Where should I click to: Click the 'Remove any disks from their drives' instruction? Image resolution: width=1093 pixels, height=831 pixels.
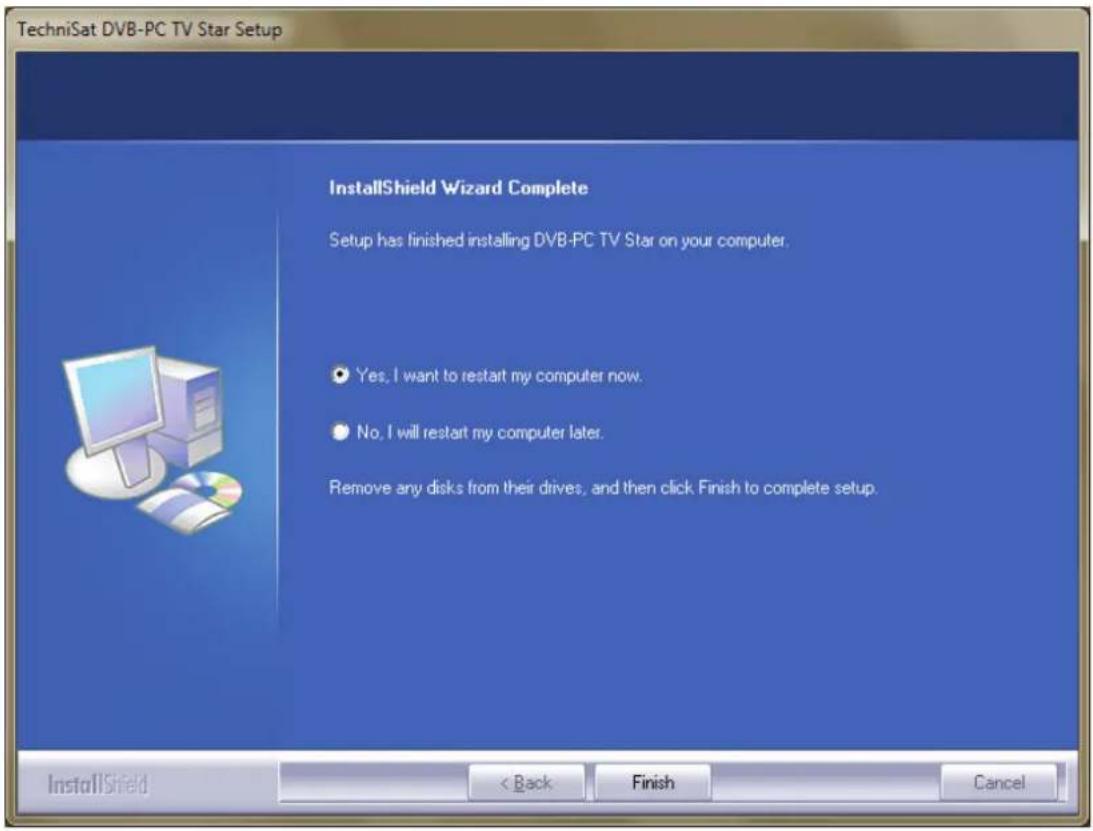pyautogui.click(x=455, y=487)
